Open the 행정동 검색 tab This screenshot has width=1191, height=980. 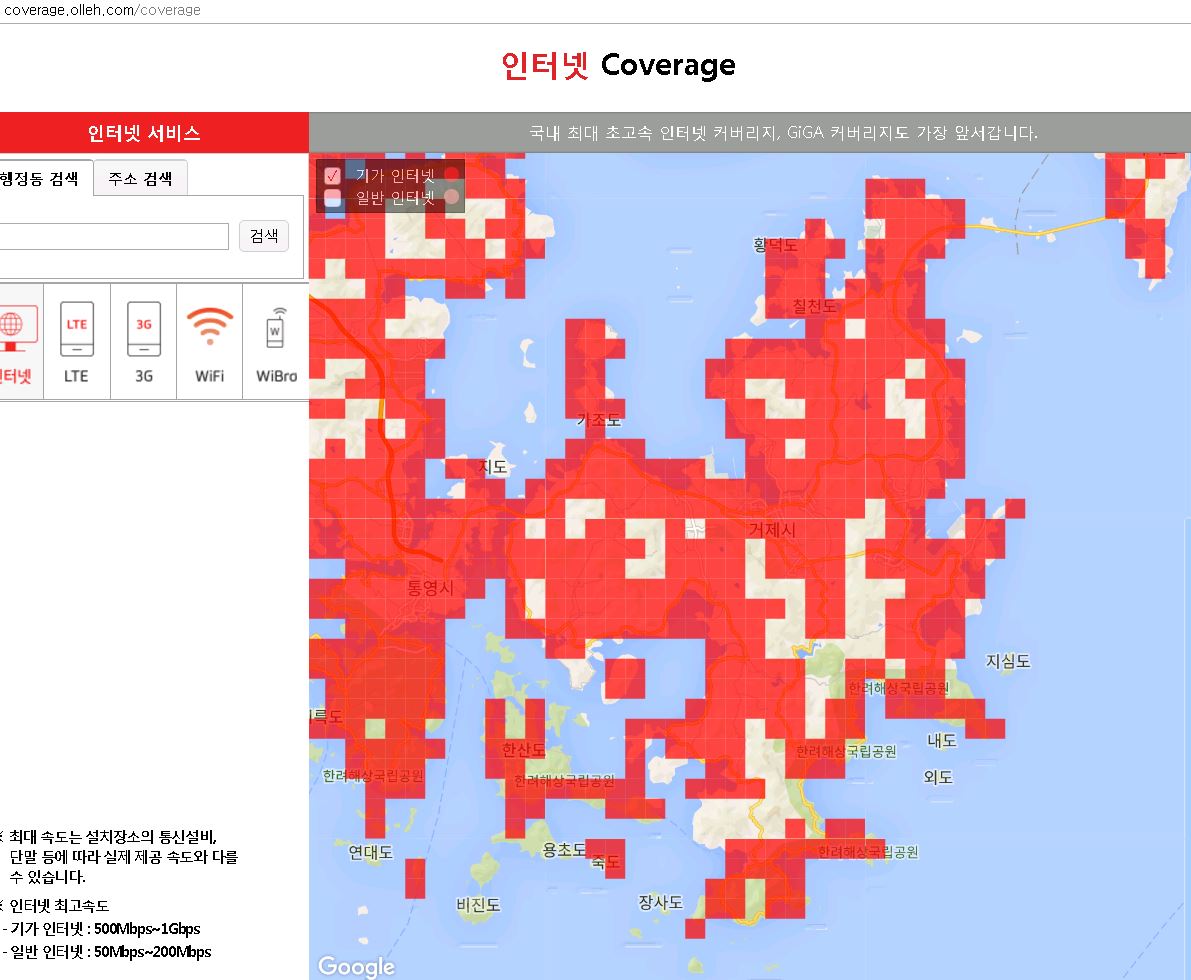tap(40, 179)
